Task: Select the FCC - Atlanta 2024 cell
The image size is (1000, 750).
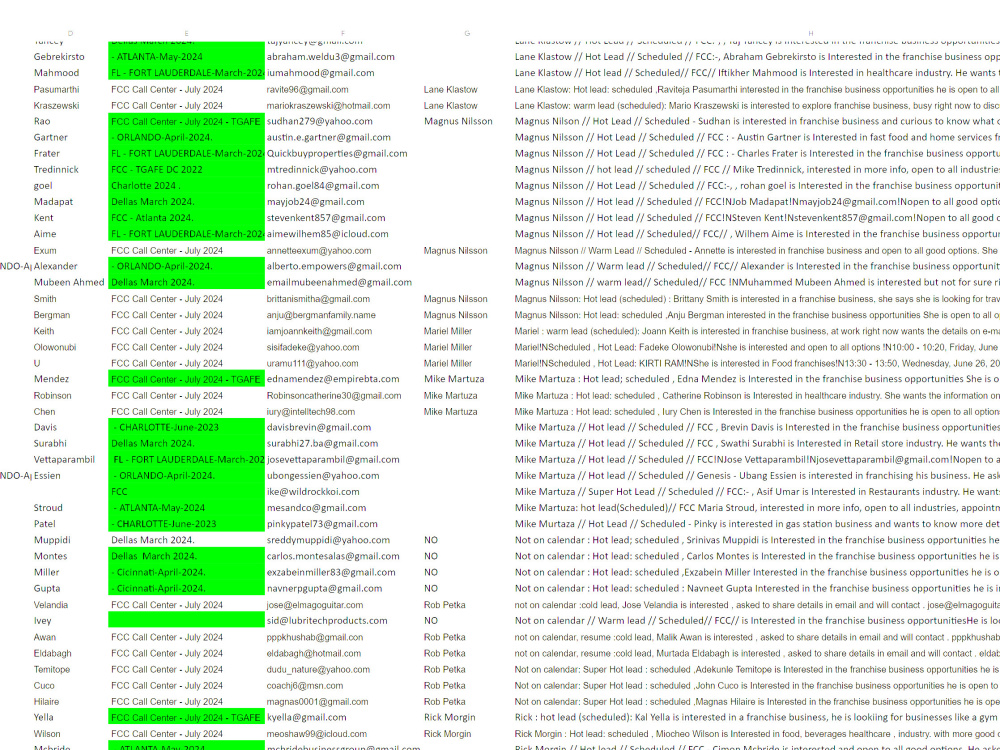Action: coord(186,218)
